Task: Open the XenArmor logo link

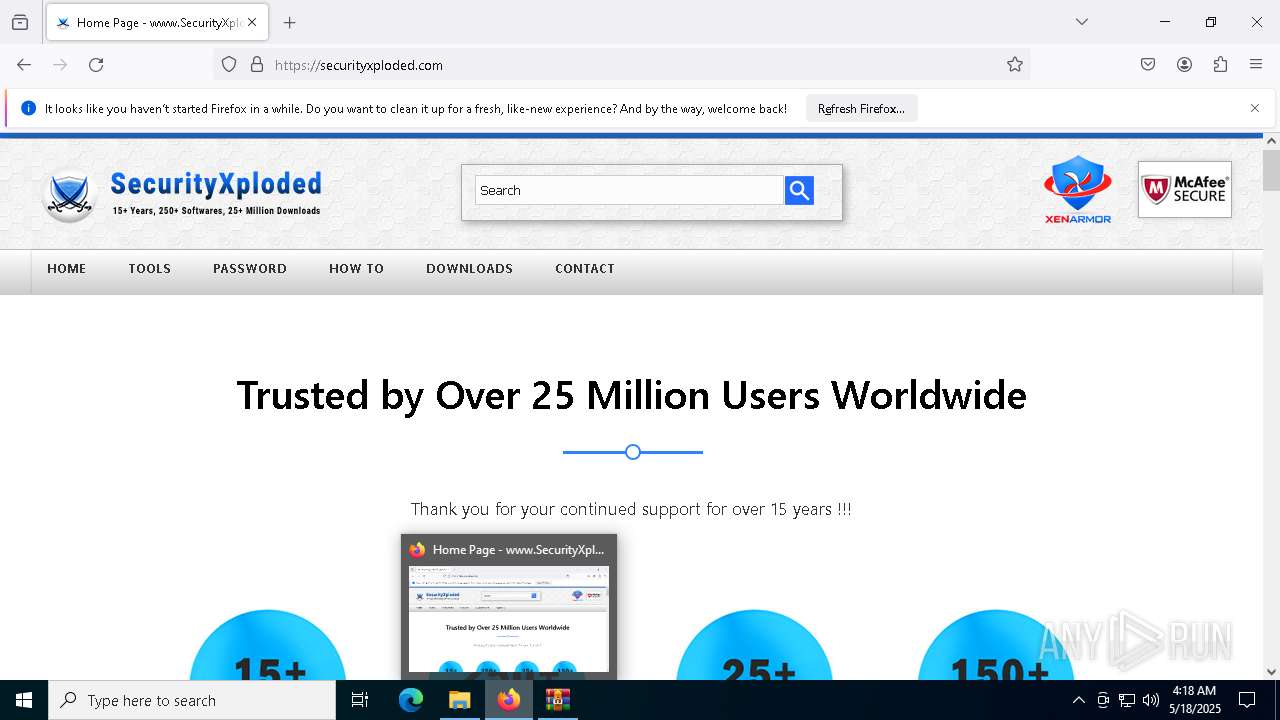Action: click(x=1078, y=189)
